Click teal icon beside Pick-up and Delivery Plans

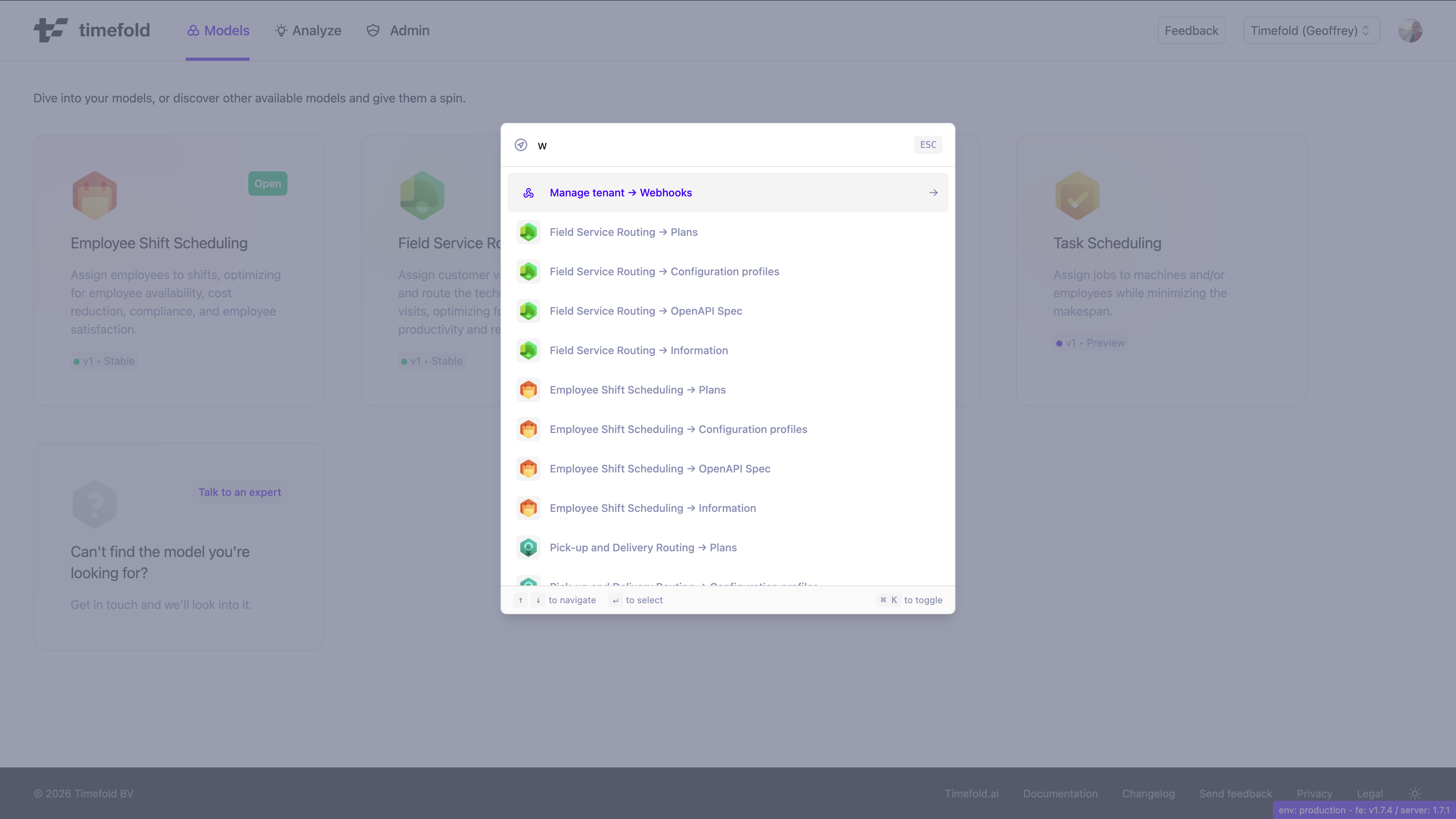point(529,548)
